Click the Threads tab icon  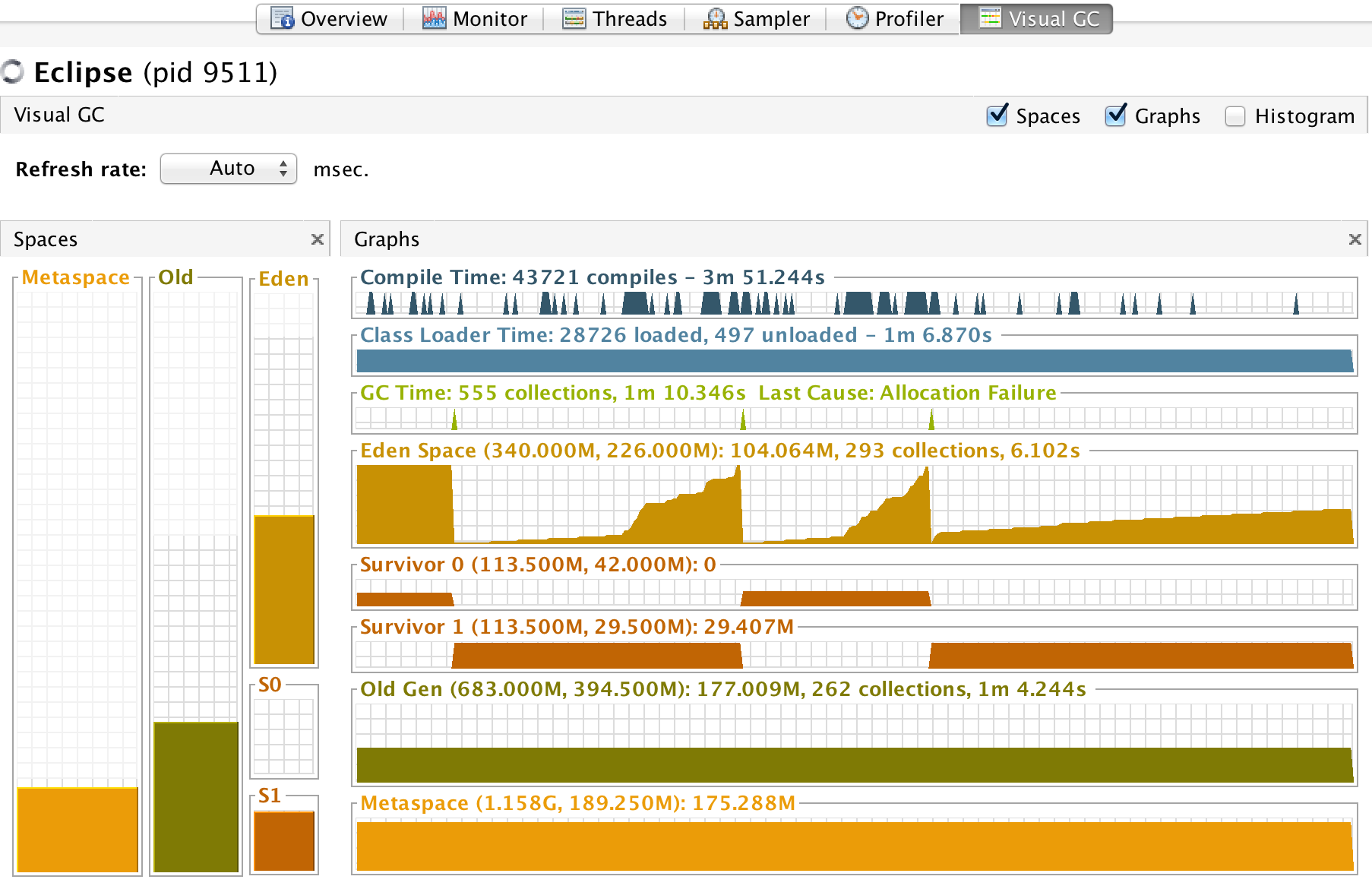coord(574,18)
